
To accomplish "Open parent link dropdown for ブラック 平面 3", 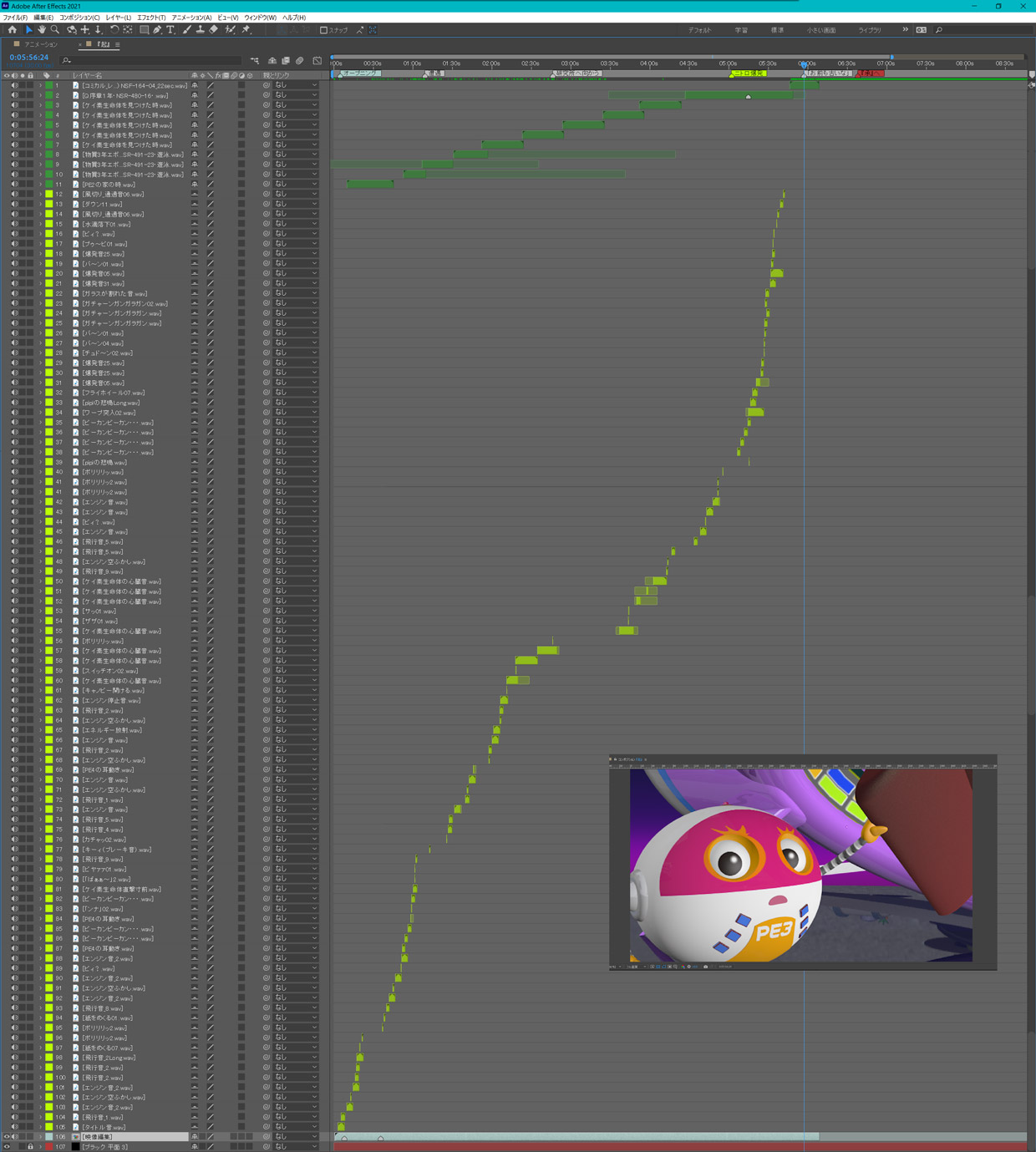I will point(296,1147).
